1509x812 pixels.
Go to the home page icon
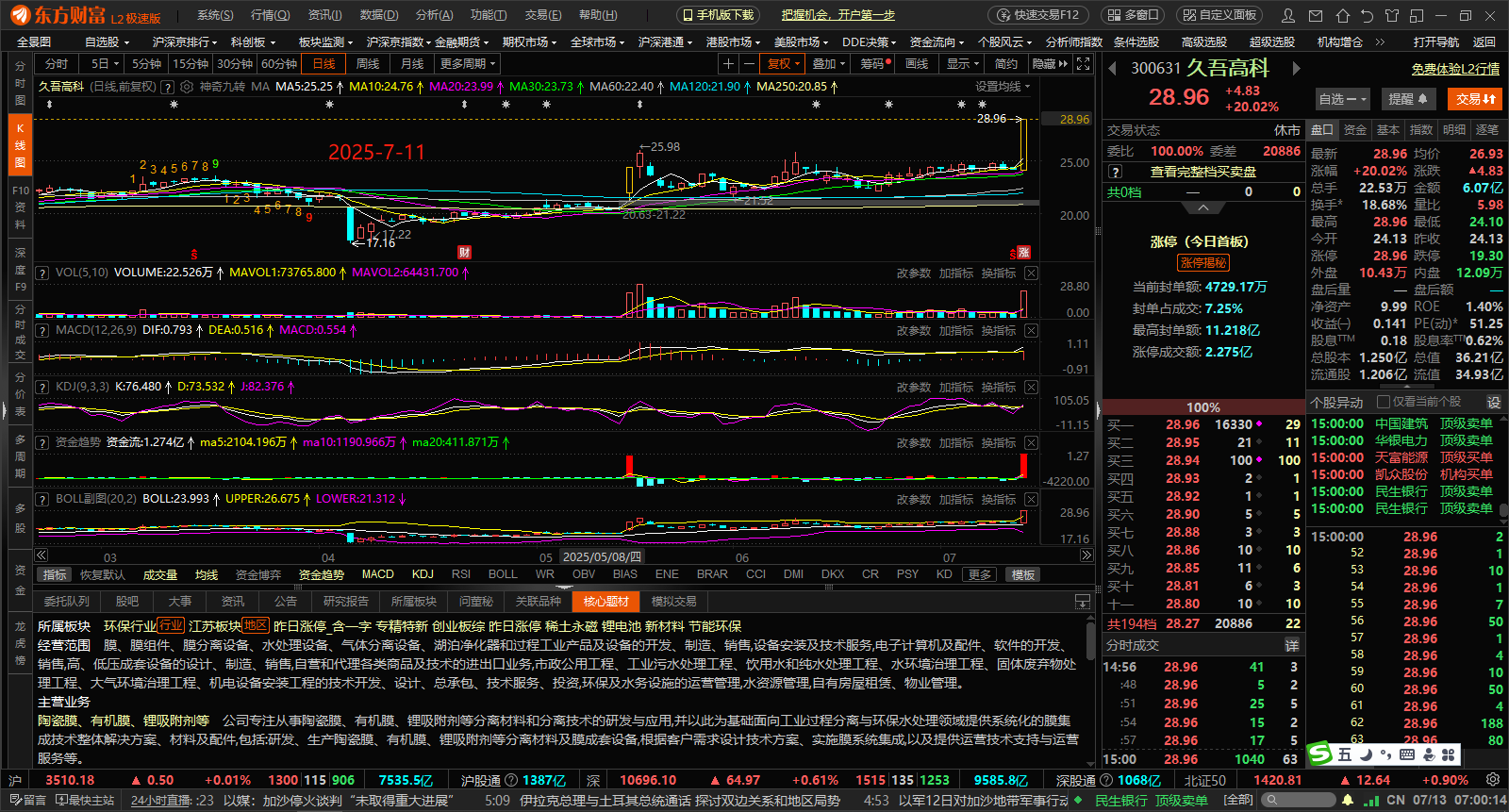point(1342,15)
